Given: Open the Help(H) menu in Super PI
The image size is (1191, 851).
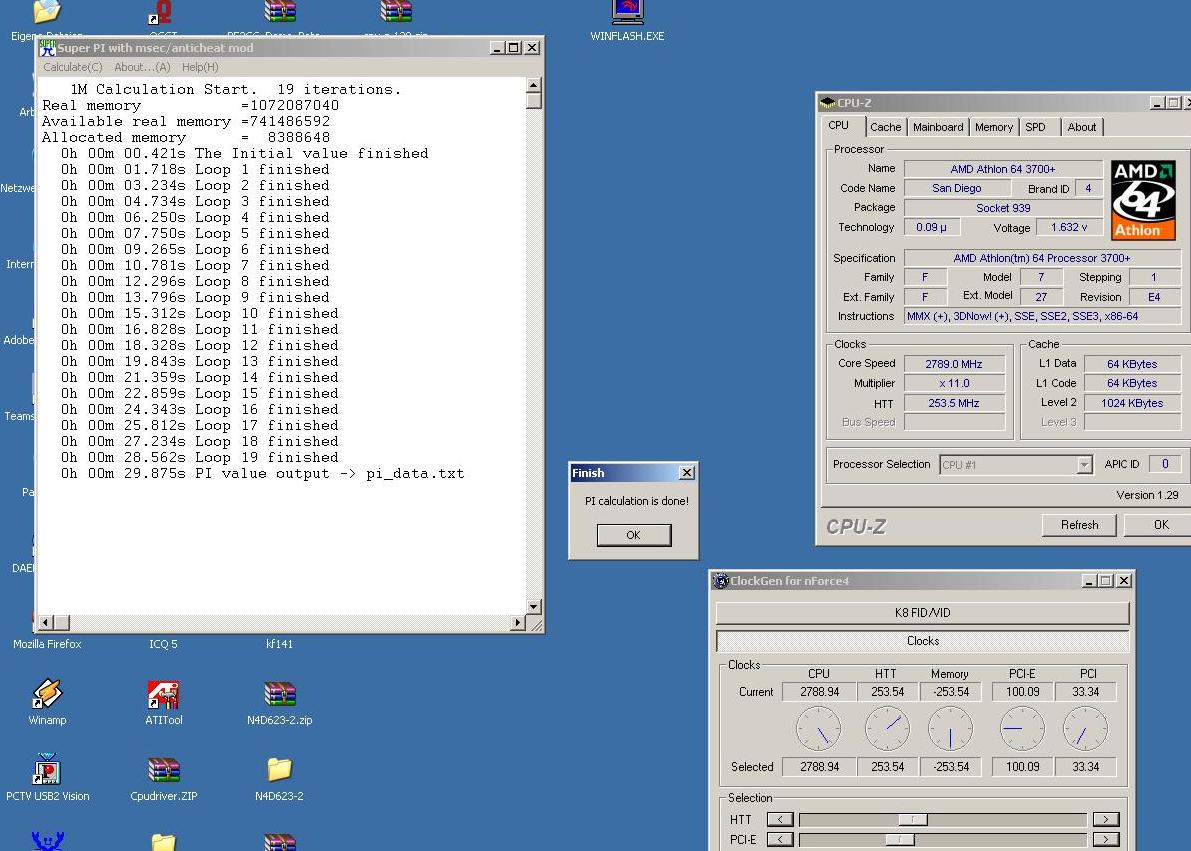Looking at the screenshot, I should 200,67.
